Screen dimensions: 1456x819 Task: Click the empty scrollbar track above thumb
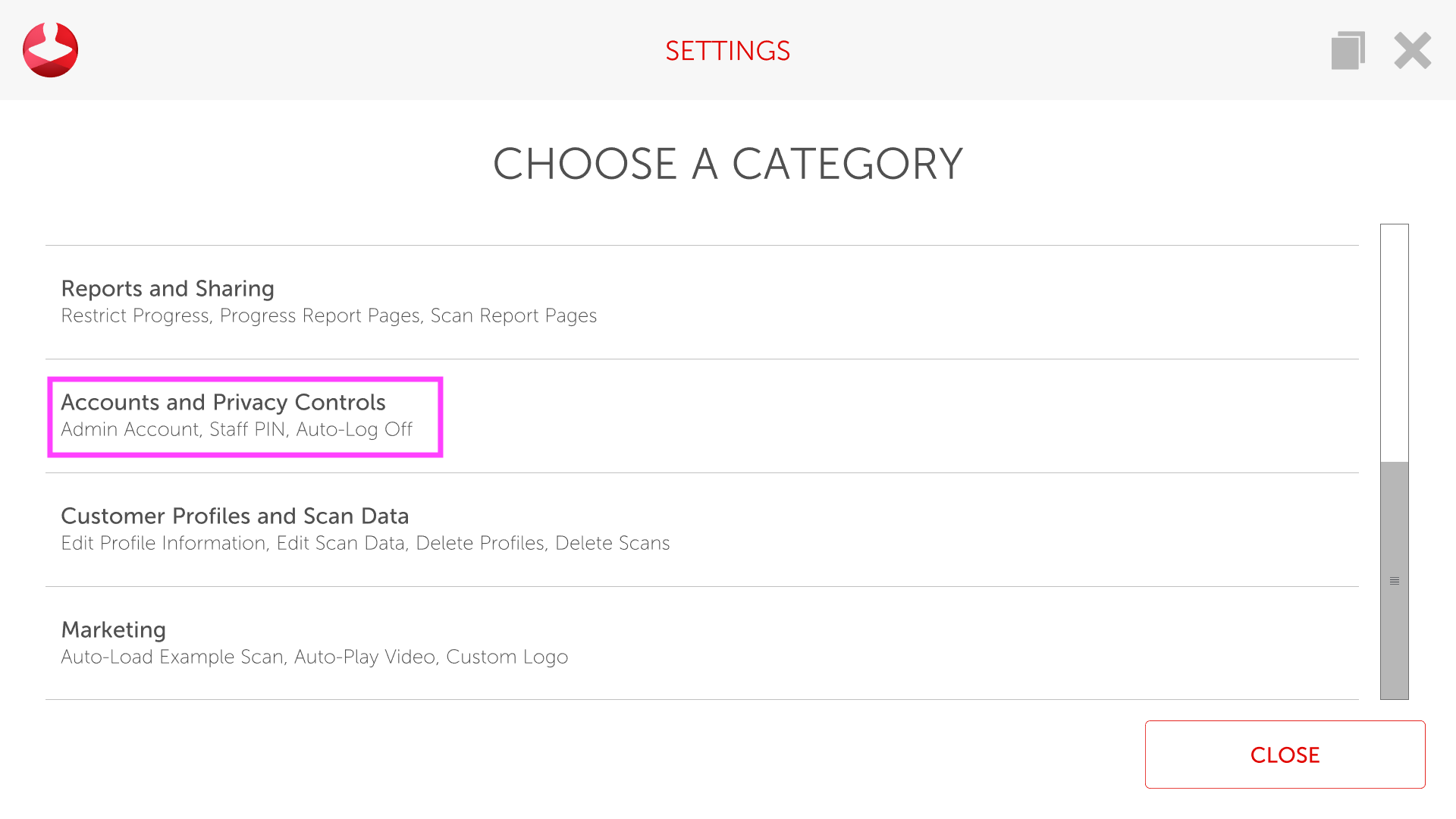pos(1394,341)
